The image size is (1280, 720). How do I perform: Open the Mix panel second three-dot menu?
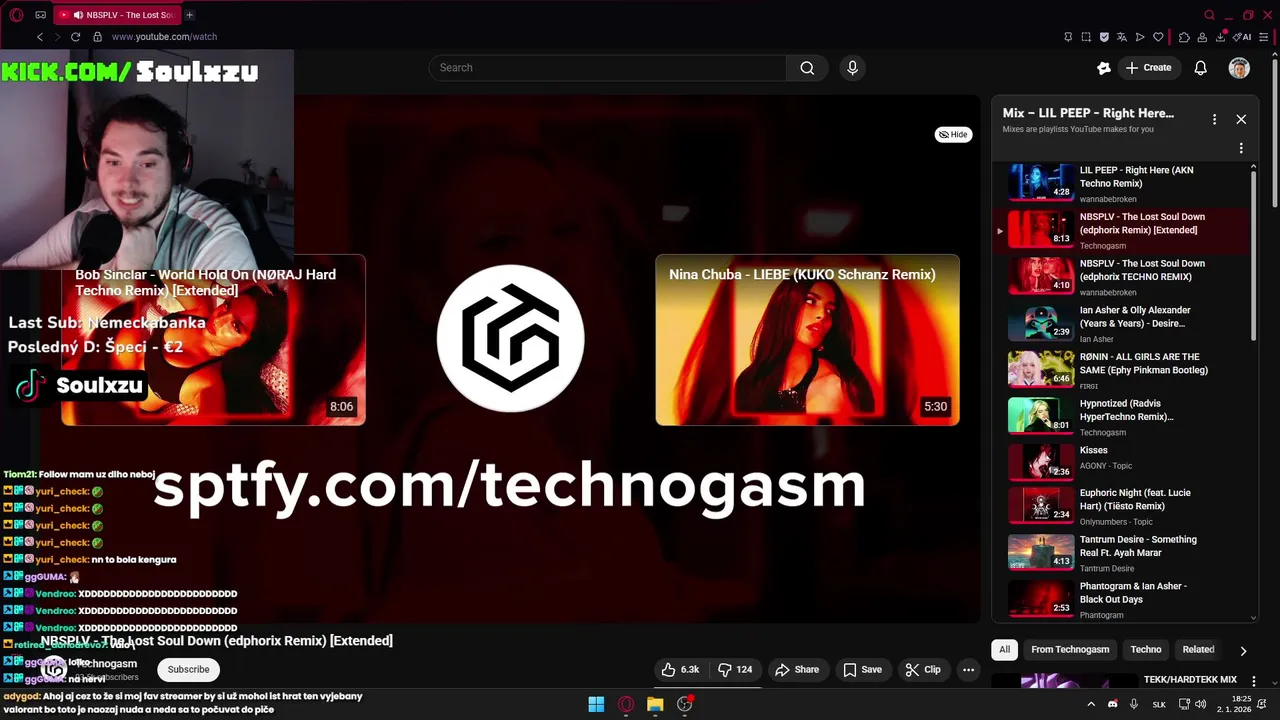click(1241, 148)
